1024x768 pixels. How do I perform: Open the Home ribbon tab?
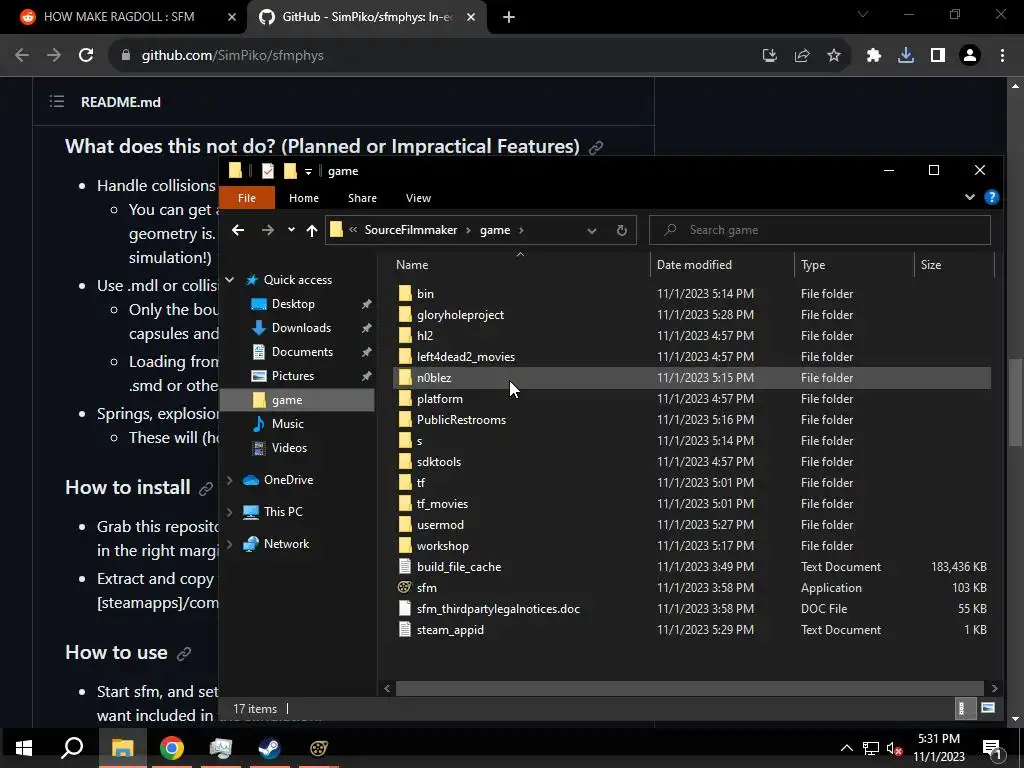coord(304,198)
